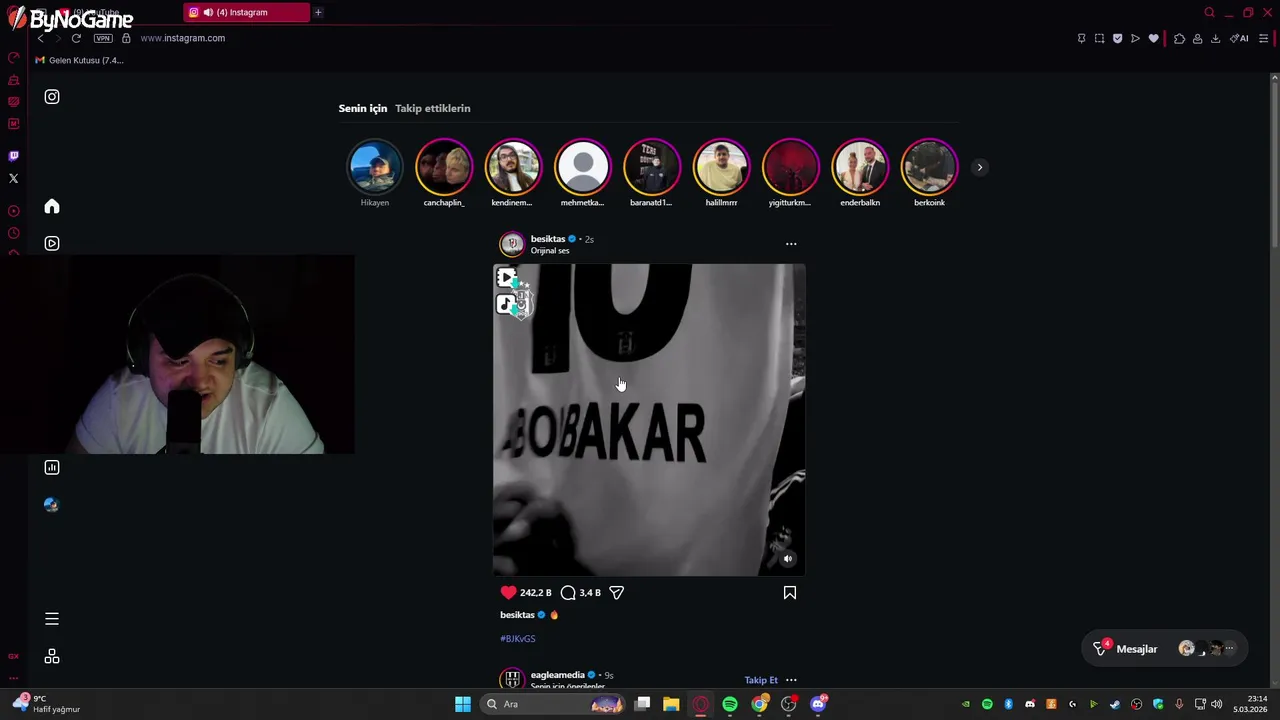This screenshot has width=1280, height=720.
Task: Play the besiktas video
Action: tap(649, 420)
